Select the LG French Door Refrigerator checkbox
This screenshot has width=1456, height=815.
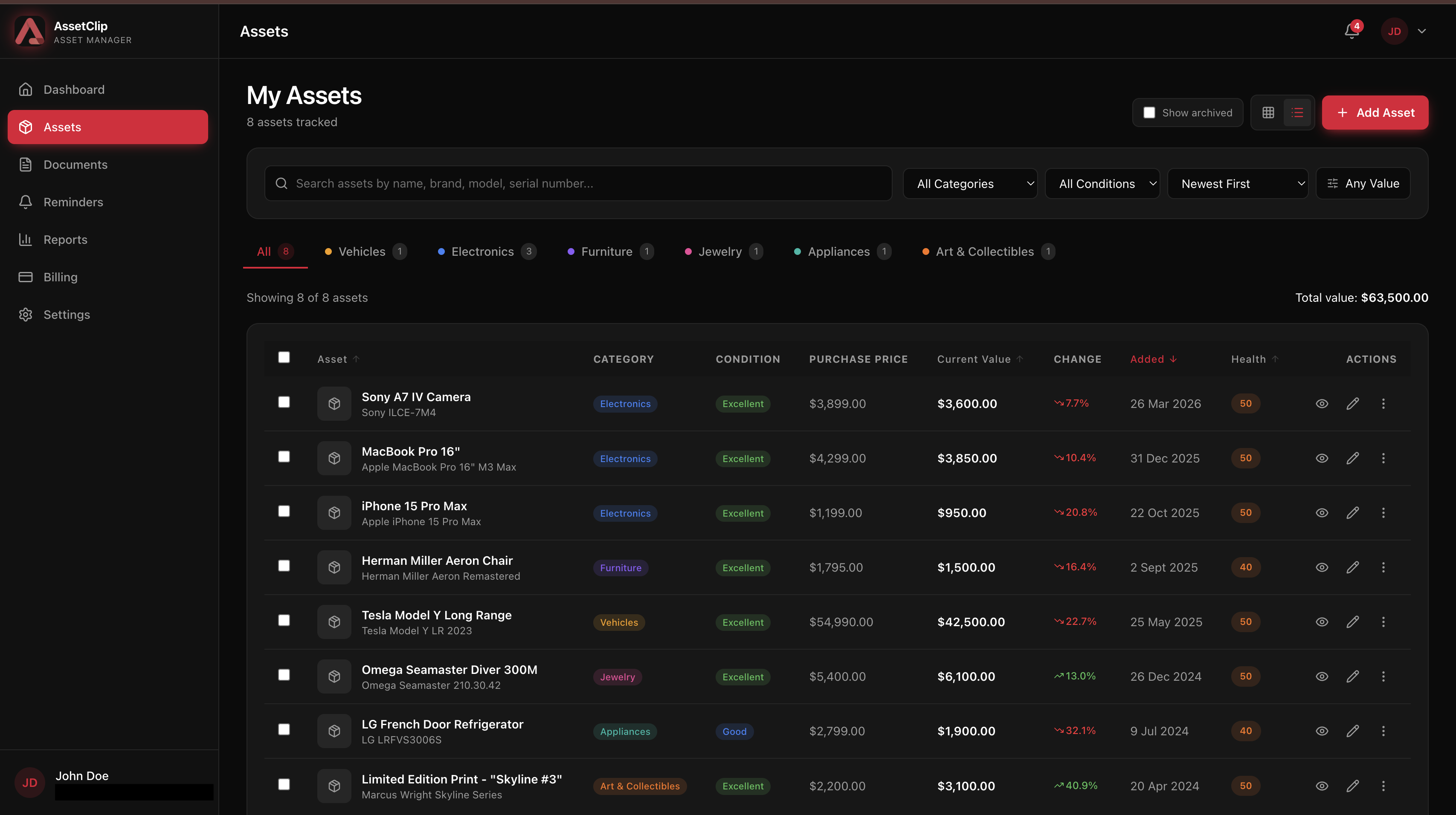pyautogui.click(x=284, y=729)
